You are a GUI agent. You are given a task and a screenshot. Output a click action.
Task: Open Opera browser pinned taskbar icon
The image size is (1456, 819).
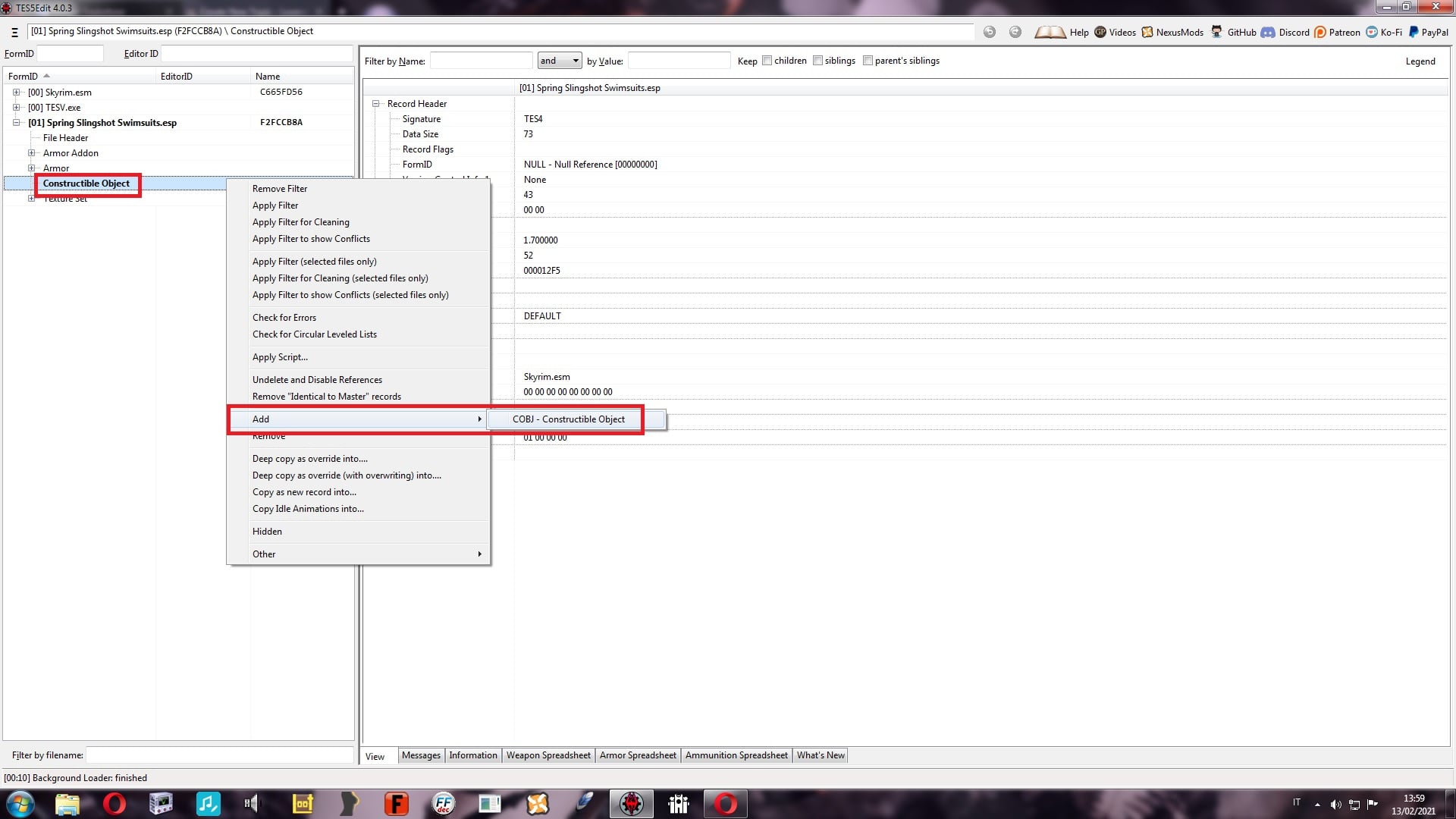114,804
